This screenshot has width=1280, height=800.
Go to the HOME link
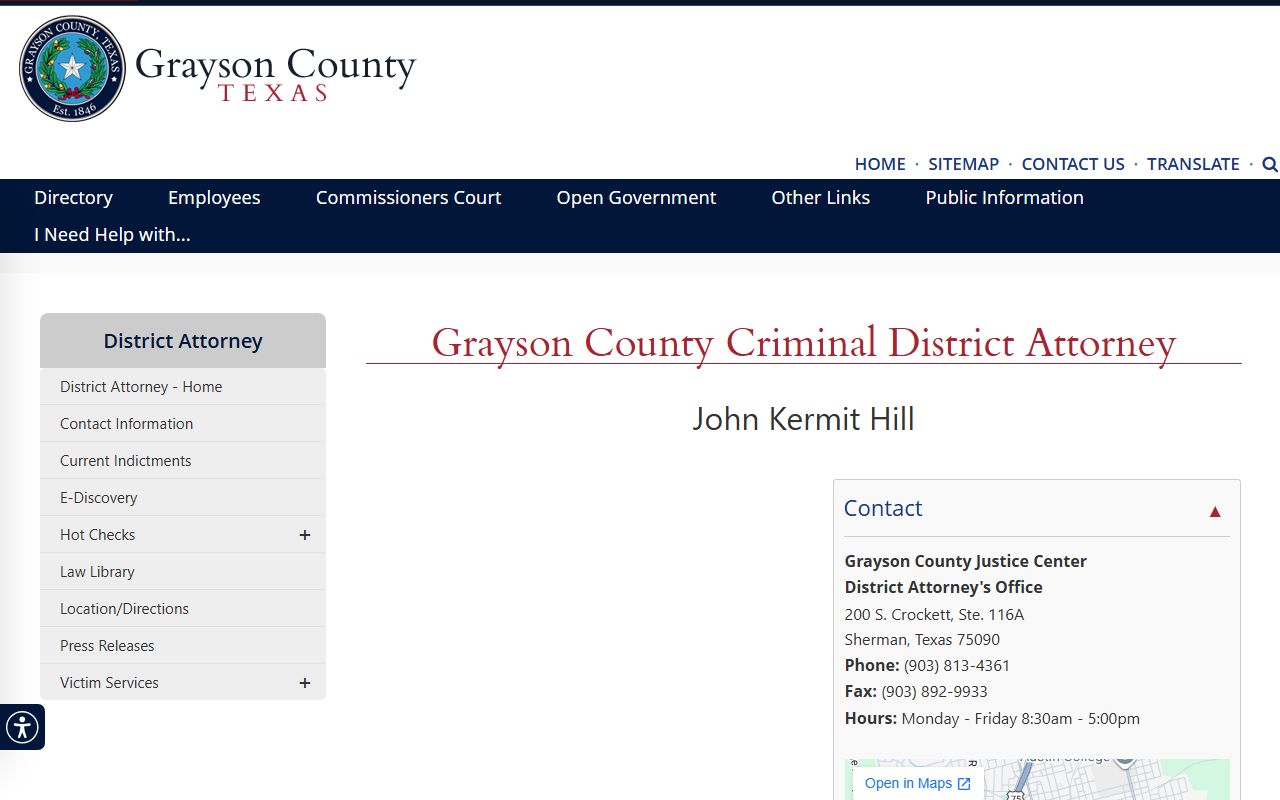(x=880, y=164)
